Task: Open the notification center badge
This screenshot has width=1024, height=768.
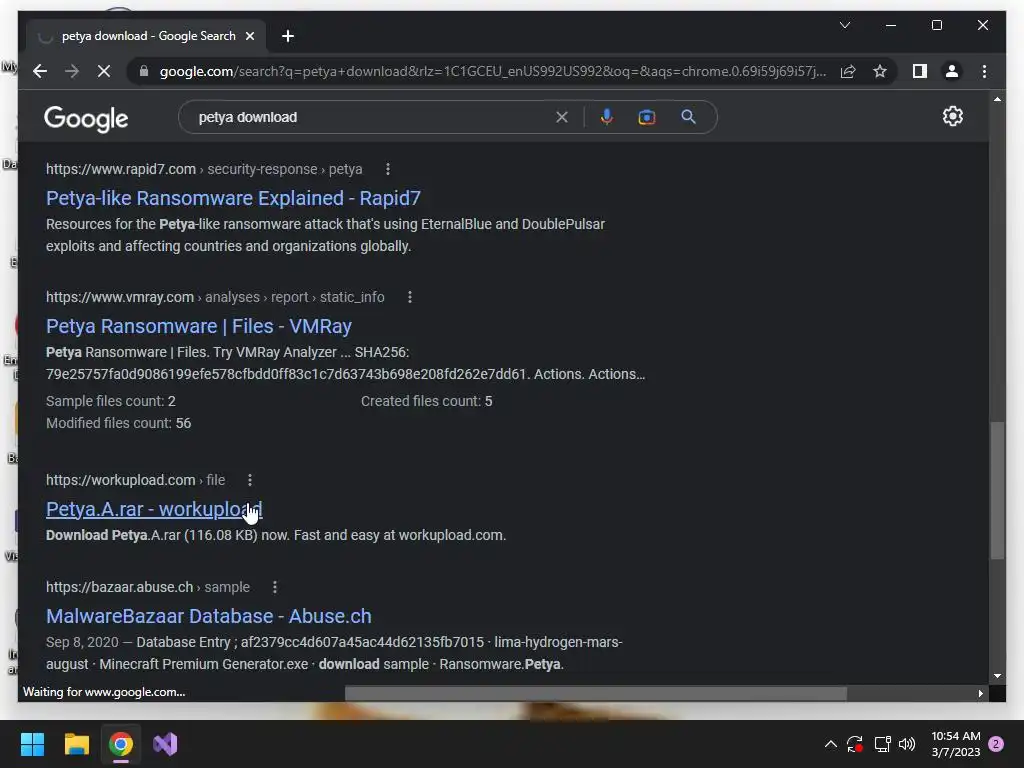Action: [996, 744]
